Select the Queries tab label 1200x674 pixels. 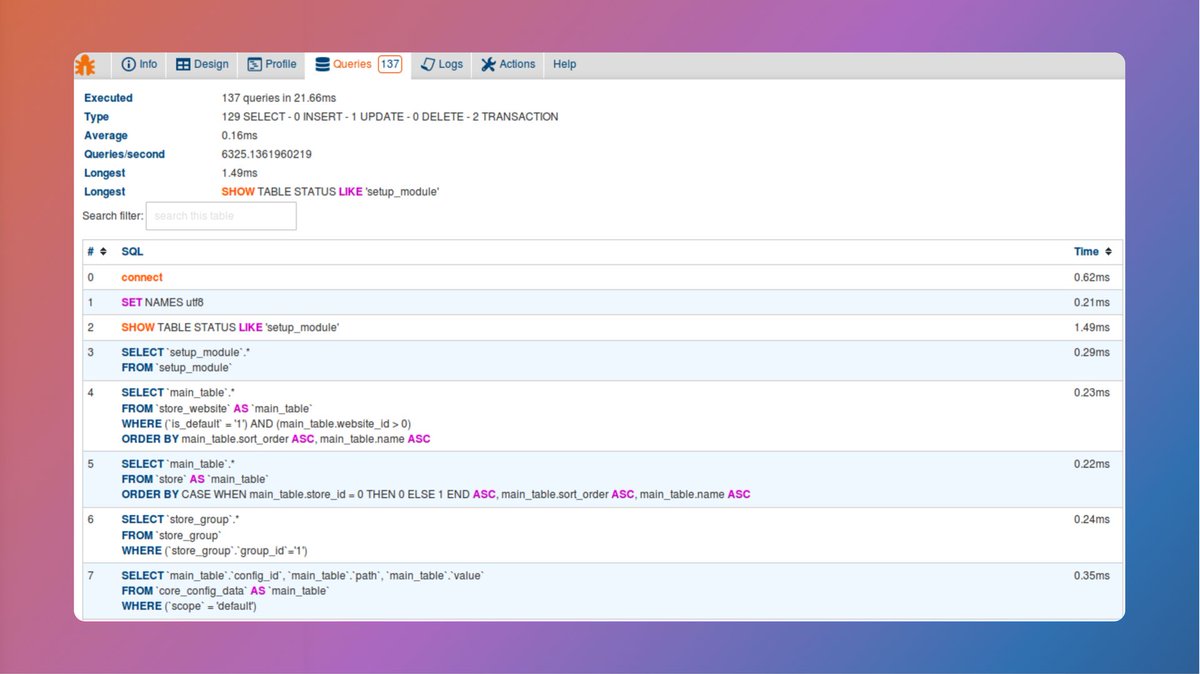[x=352, y=64]
